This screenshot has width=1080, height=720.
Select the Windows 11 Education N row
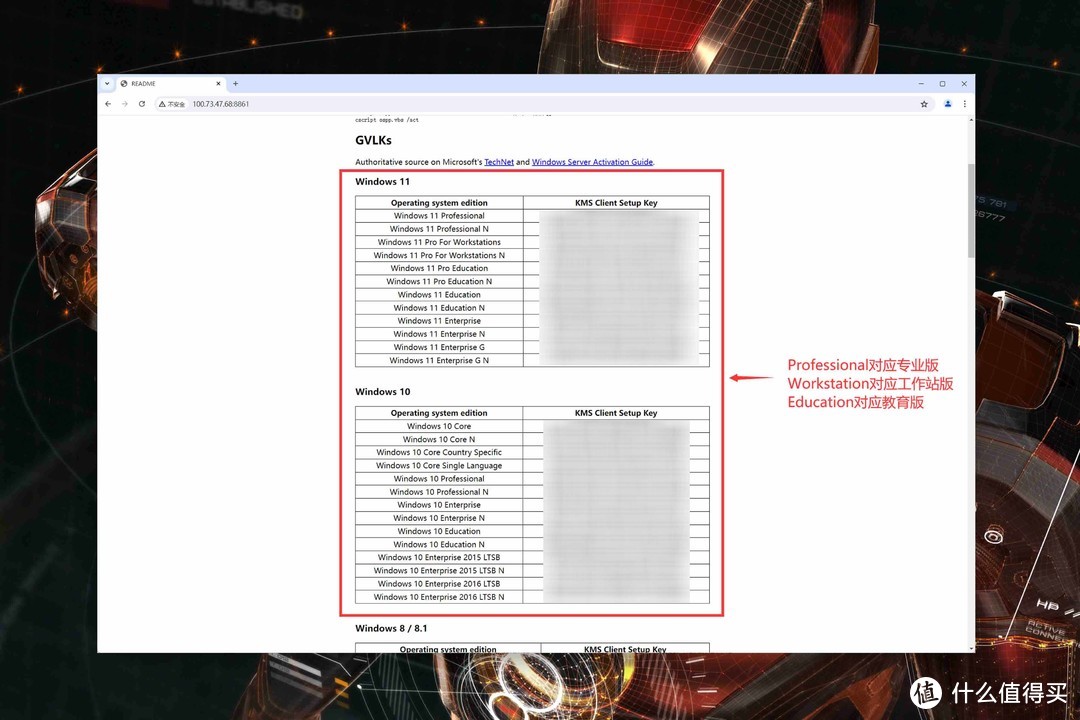click(532, 308)
